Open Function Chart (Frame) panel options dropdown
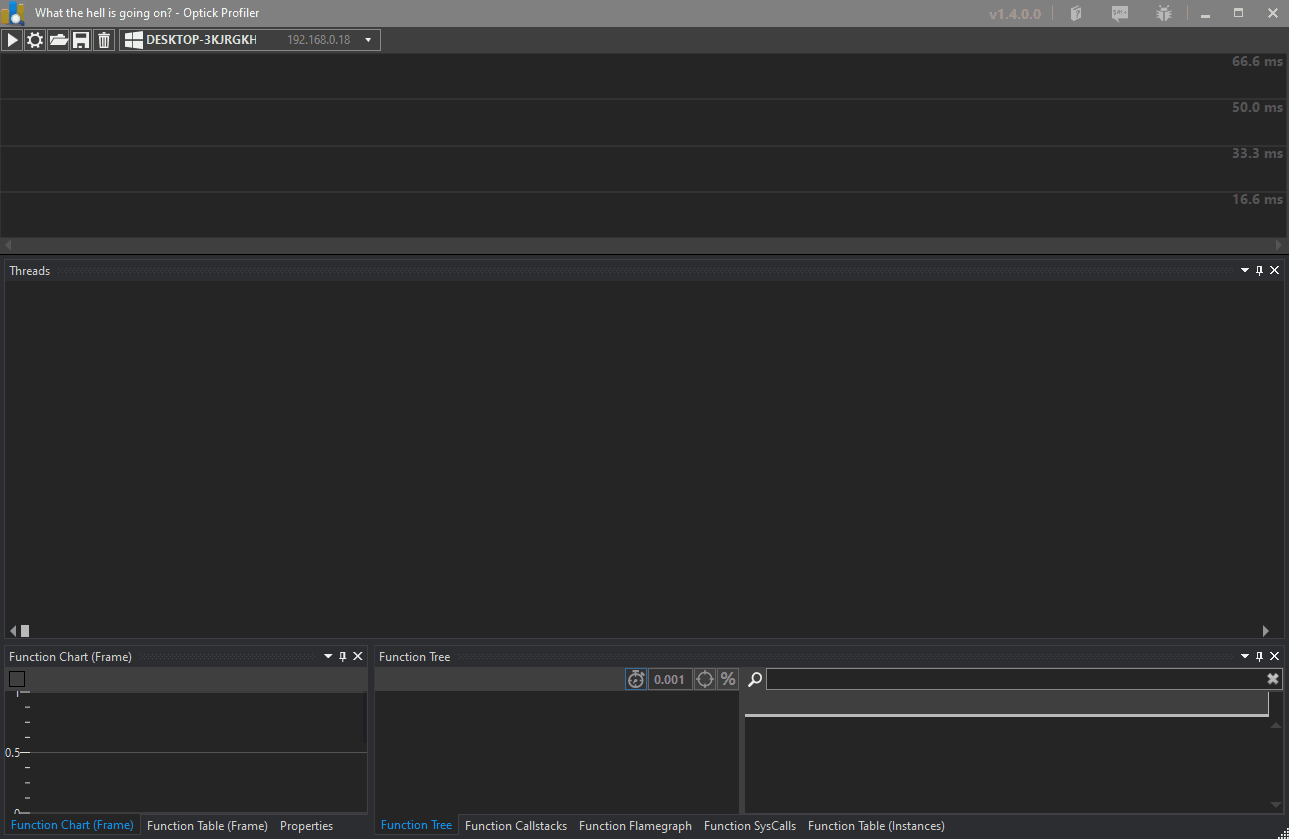This screenshot has height=839, width=1289. point(328,657)
